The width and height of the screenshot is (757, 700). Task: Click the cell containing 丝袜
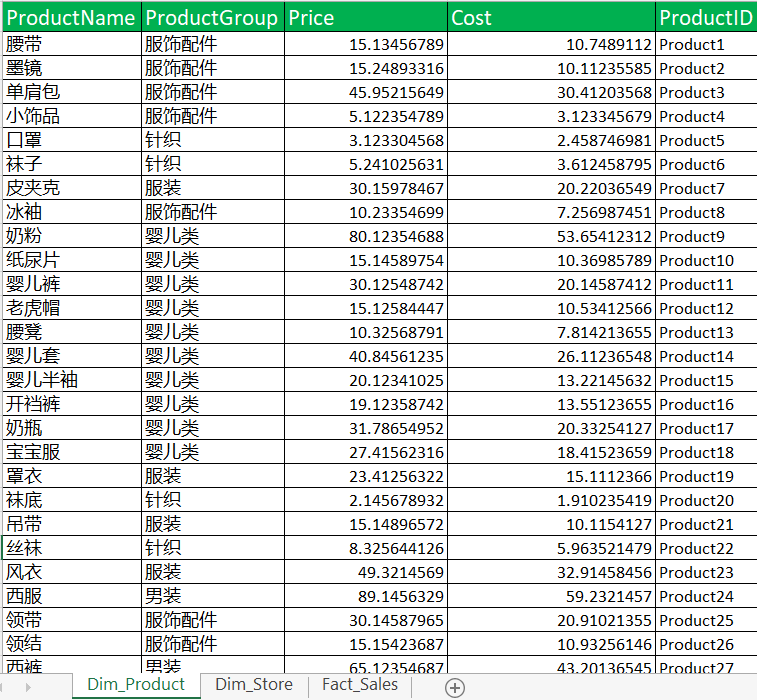(72, 548)
